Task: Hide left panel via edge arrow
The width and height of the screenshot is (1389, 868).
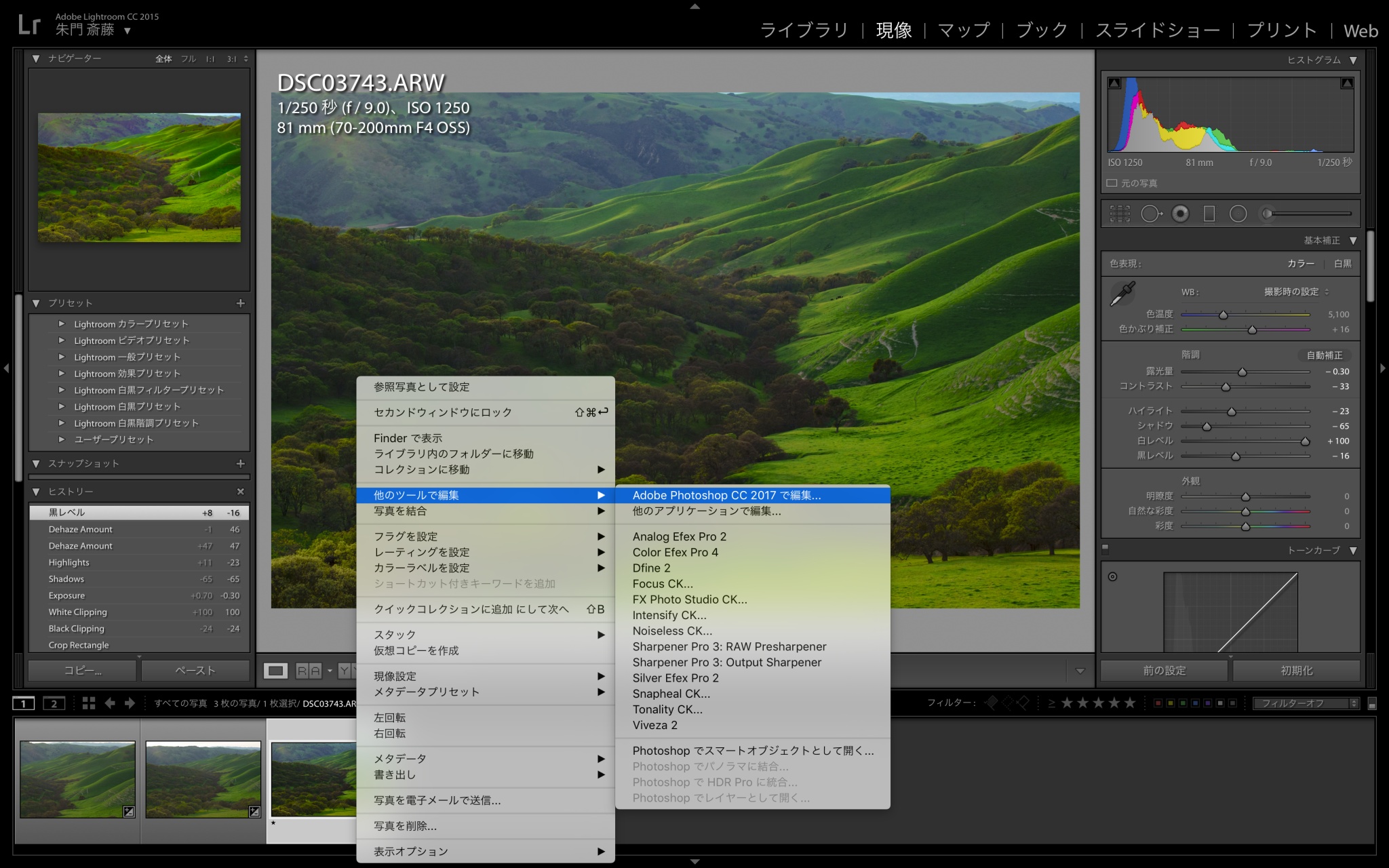Action: point(6,368)
